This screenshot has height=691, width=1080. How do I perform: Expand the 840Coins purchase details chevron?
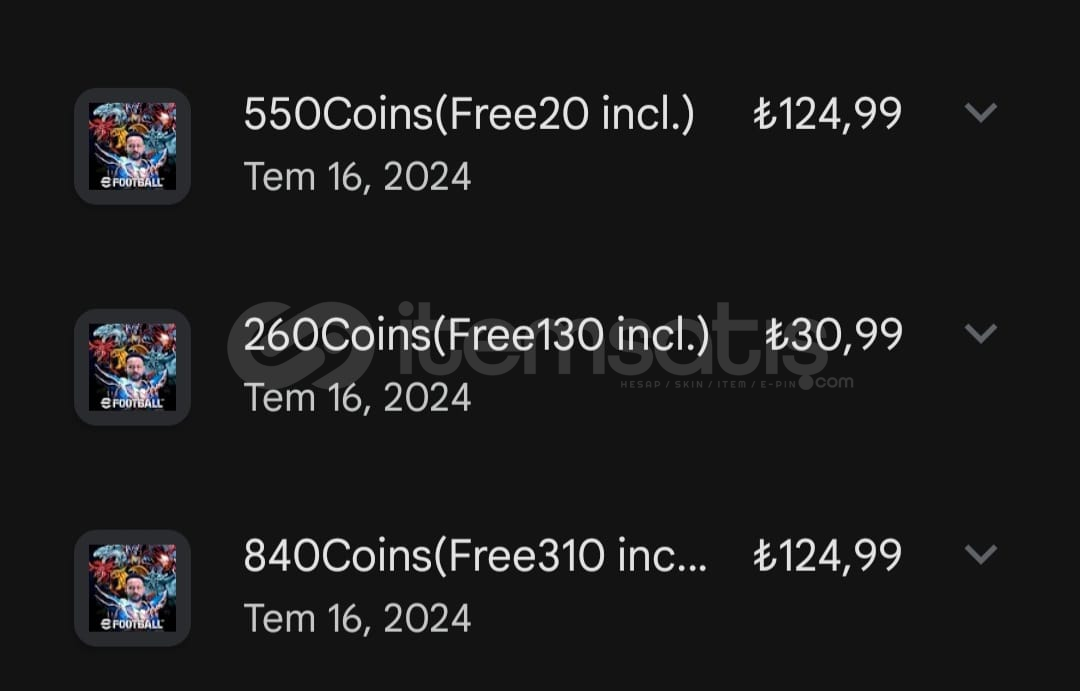(981, 554)
